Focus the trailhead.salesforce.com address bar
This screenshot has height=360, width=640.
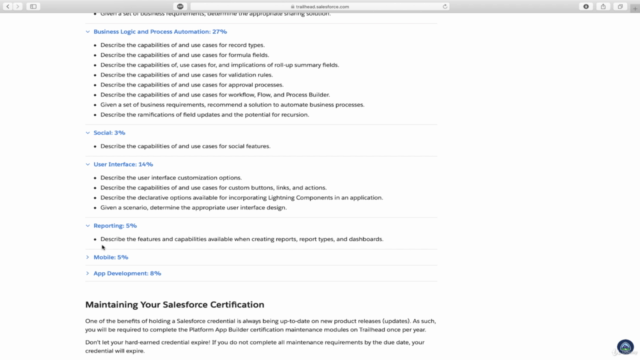pos(320,7)
